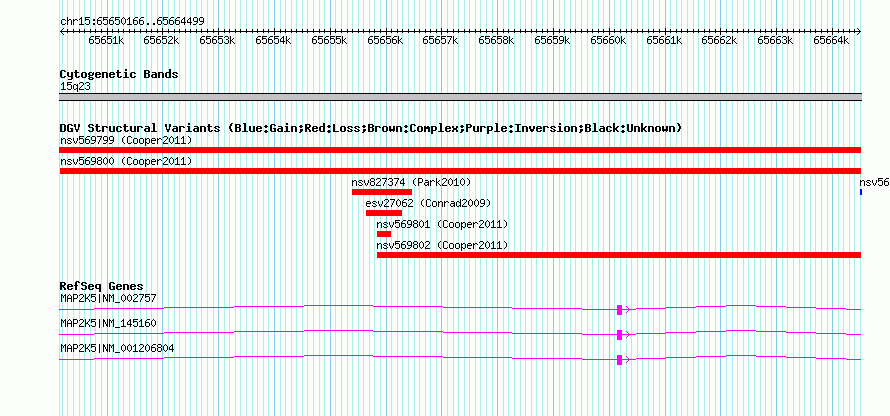Click the MAP2K5|NM_145160 gene label
This screenshot has height=416, width=890.
108,323
